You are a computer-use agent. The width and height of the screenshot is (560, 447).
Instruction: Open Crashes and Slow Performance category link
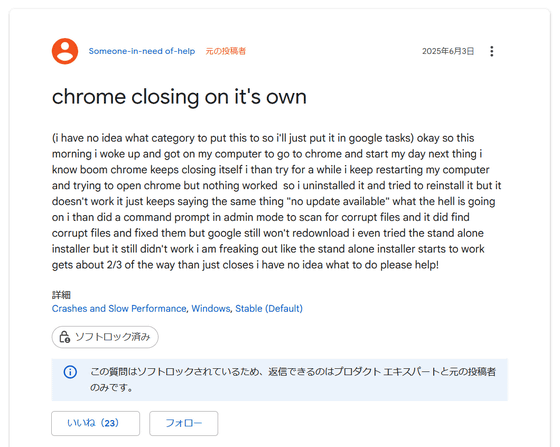coord(119,308)
